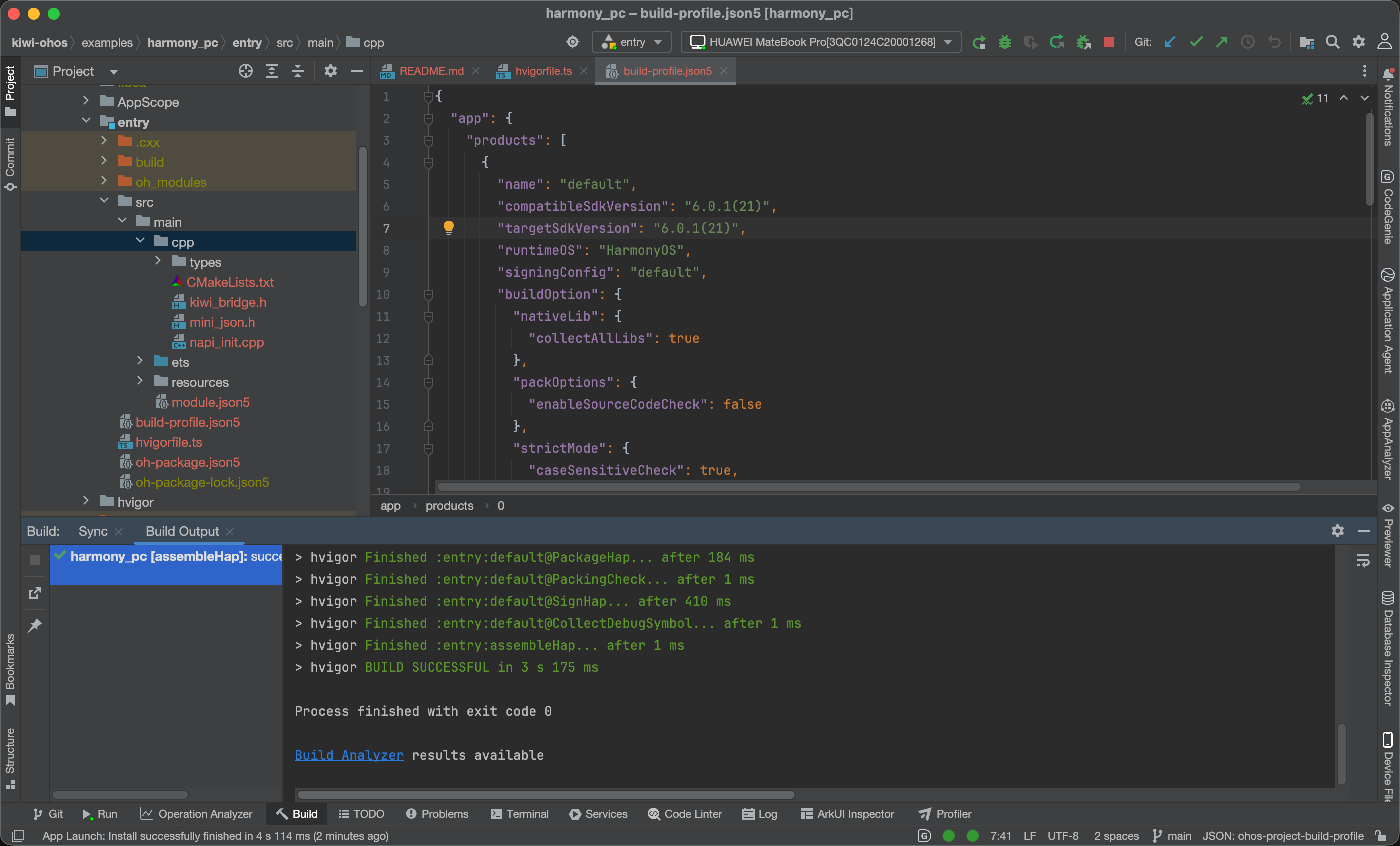Click the Git Commit checkmark icon
Viewport: 1400px width, 846px height.
tap(1196, 42)
